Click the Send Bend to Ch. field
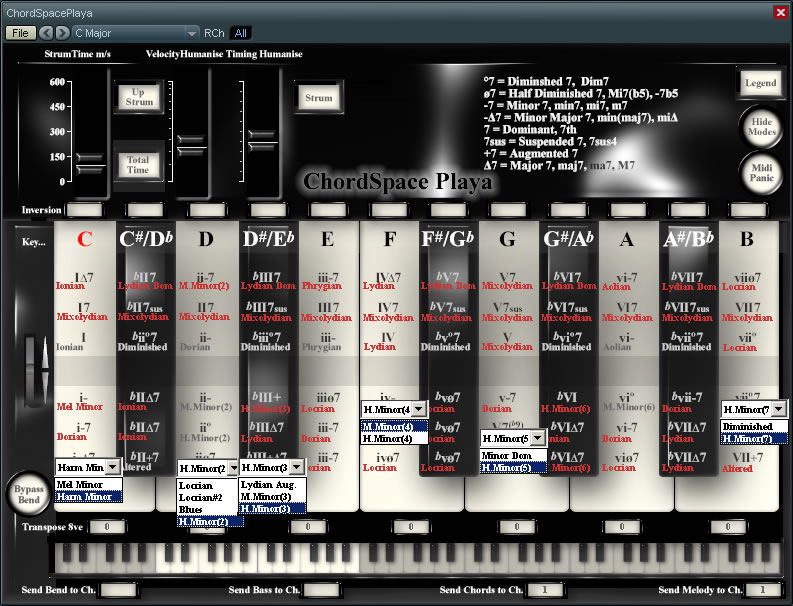This screenshot has width=793, height=606. tap(119, 589)
